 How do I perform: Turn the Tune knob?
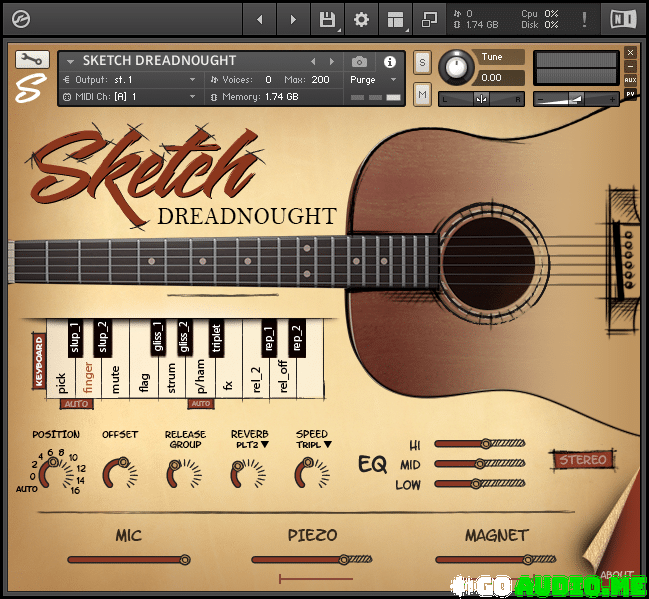pyautogui.click(x=456, y=67)
